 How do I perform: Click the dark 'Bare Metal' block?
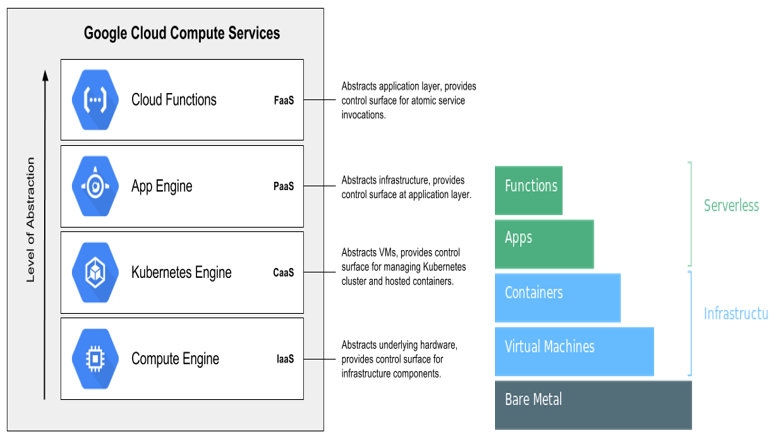[x=593, y=405]
